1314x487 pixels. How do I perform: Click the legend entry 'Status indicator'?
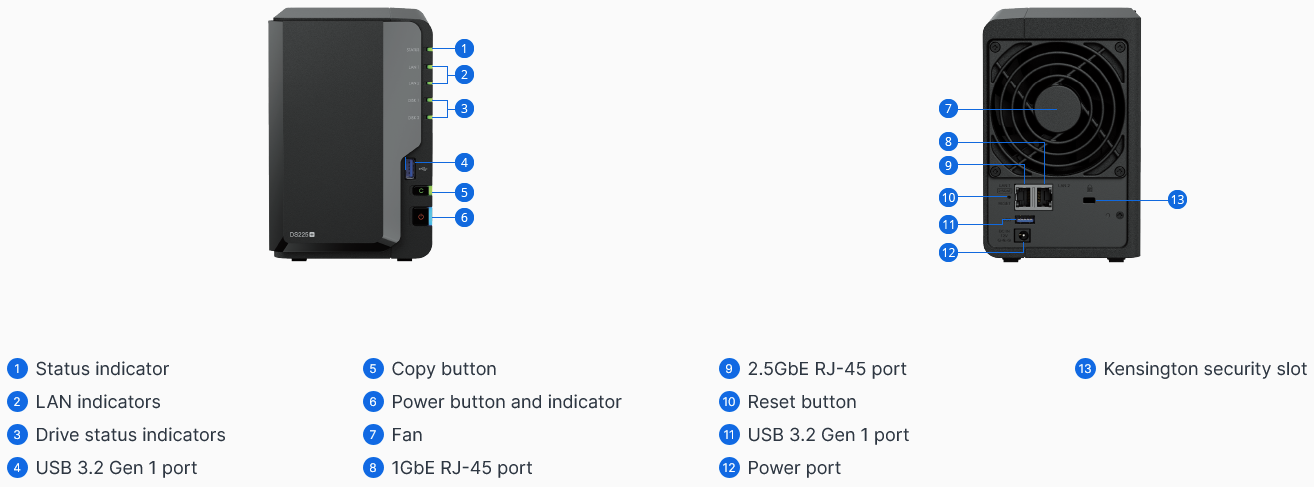pos(102,369)
